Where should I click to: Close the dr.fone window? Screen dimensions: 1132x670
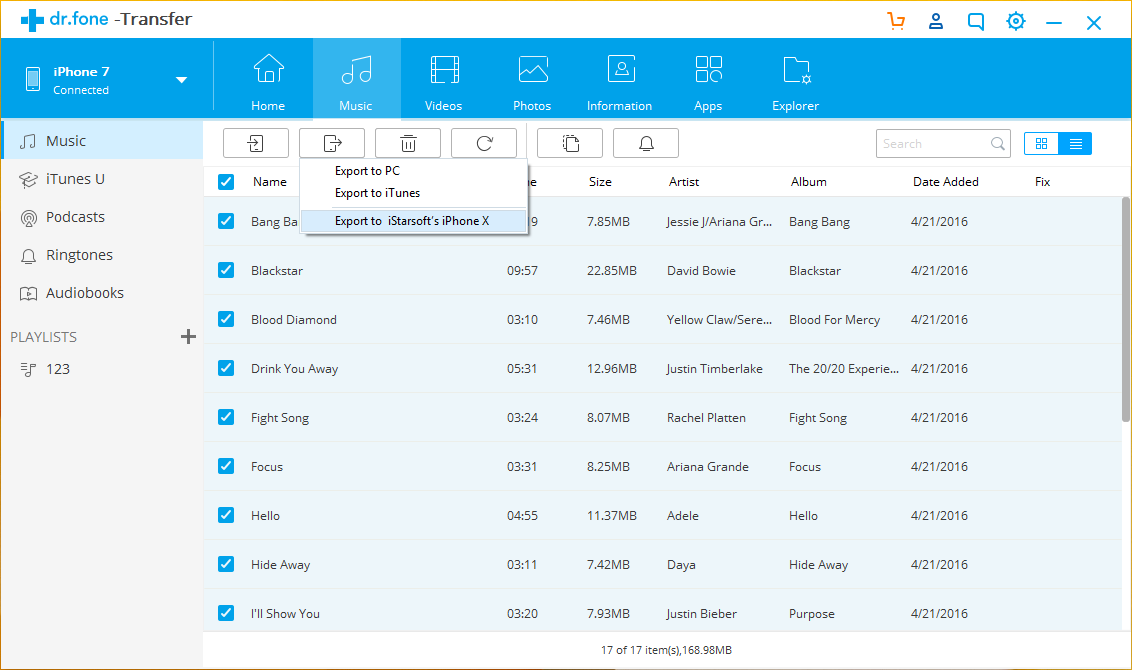click(1094, 22)
